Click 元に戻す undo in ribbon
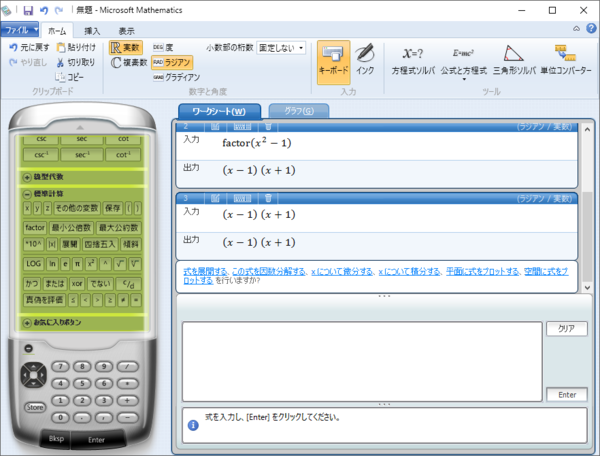Screen dimensions: 600x456 [29, 47]
